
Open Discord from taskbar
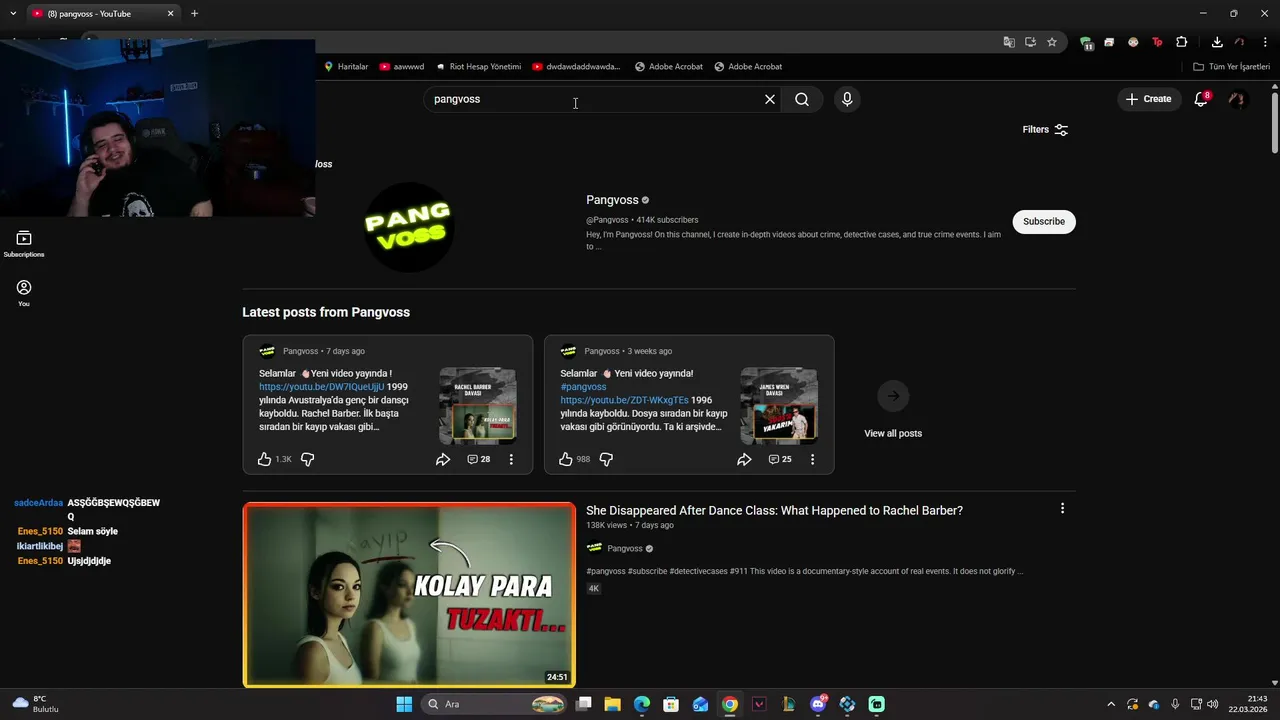(x=818, y=704)
